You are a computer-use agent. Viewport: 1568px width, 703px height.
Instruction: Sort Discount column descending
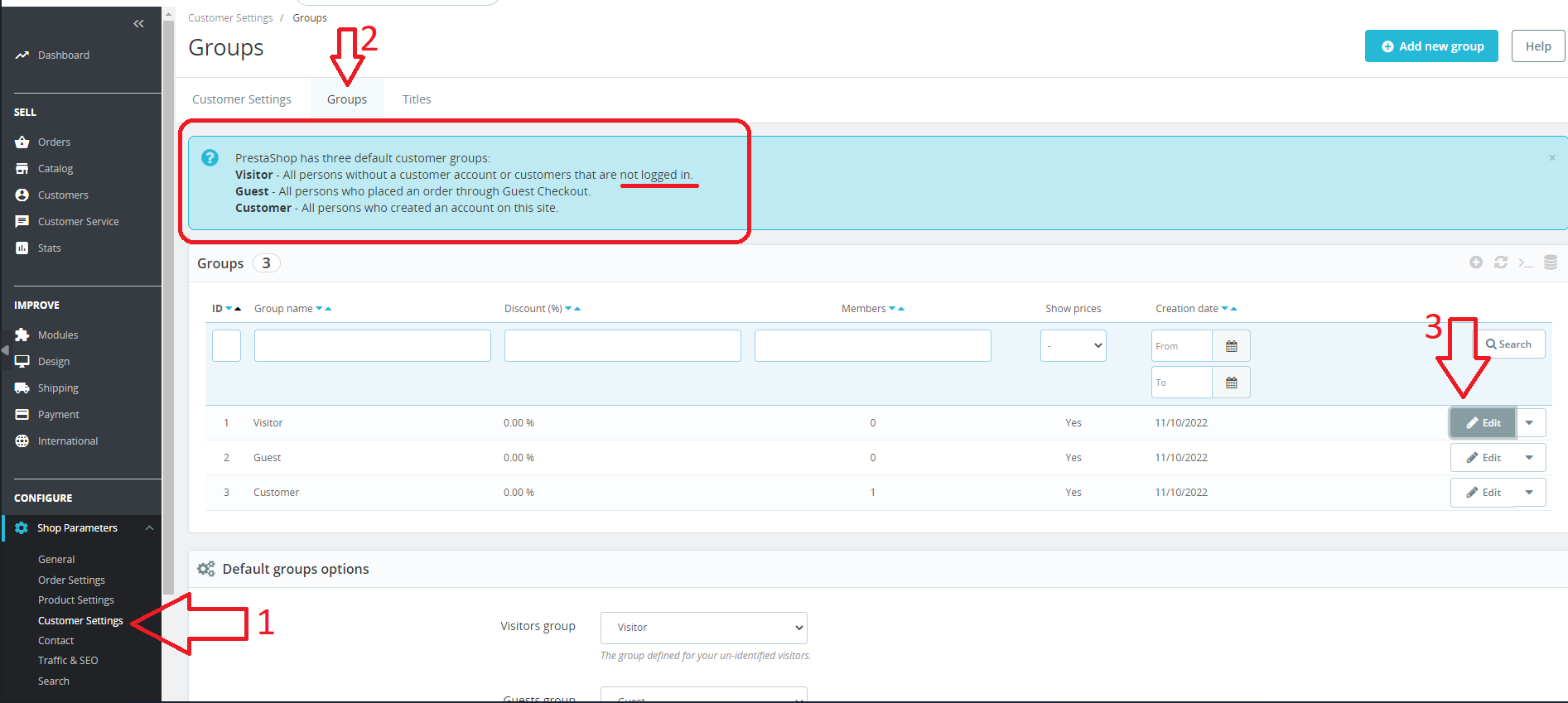click(x=568, y=309)
